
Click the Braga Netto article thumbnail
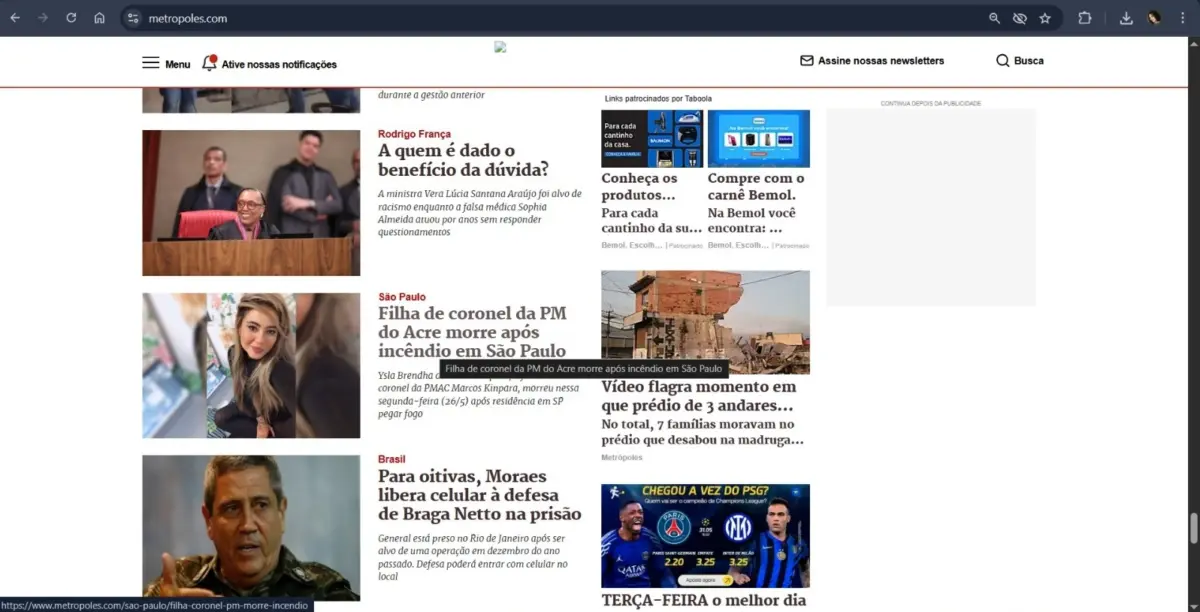pyautogui.click(x=251, y=527)
